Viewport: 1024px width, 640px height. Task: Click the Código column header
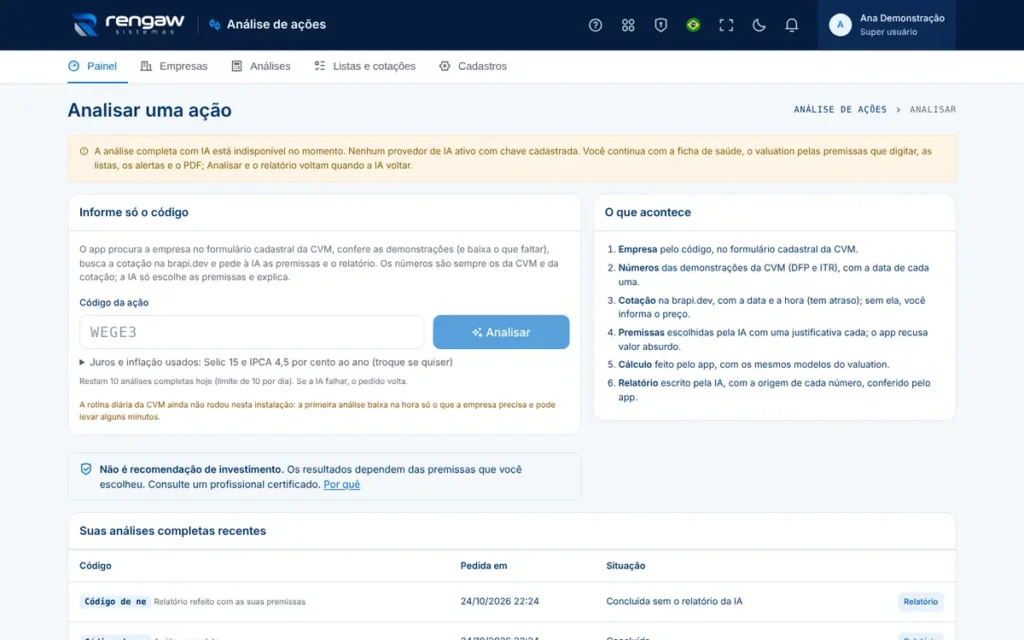coord(95,566)
